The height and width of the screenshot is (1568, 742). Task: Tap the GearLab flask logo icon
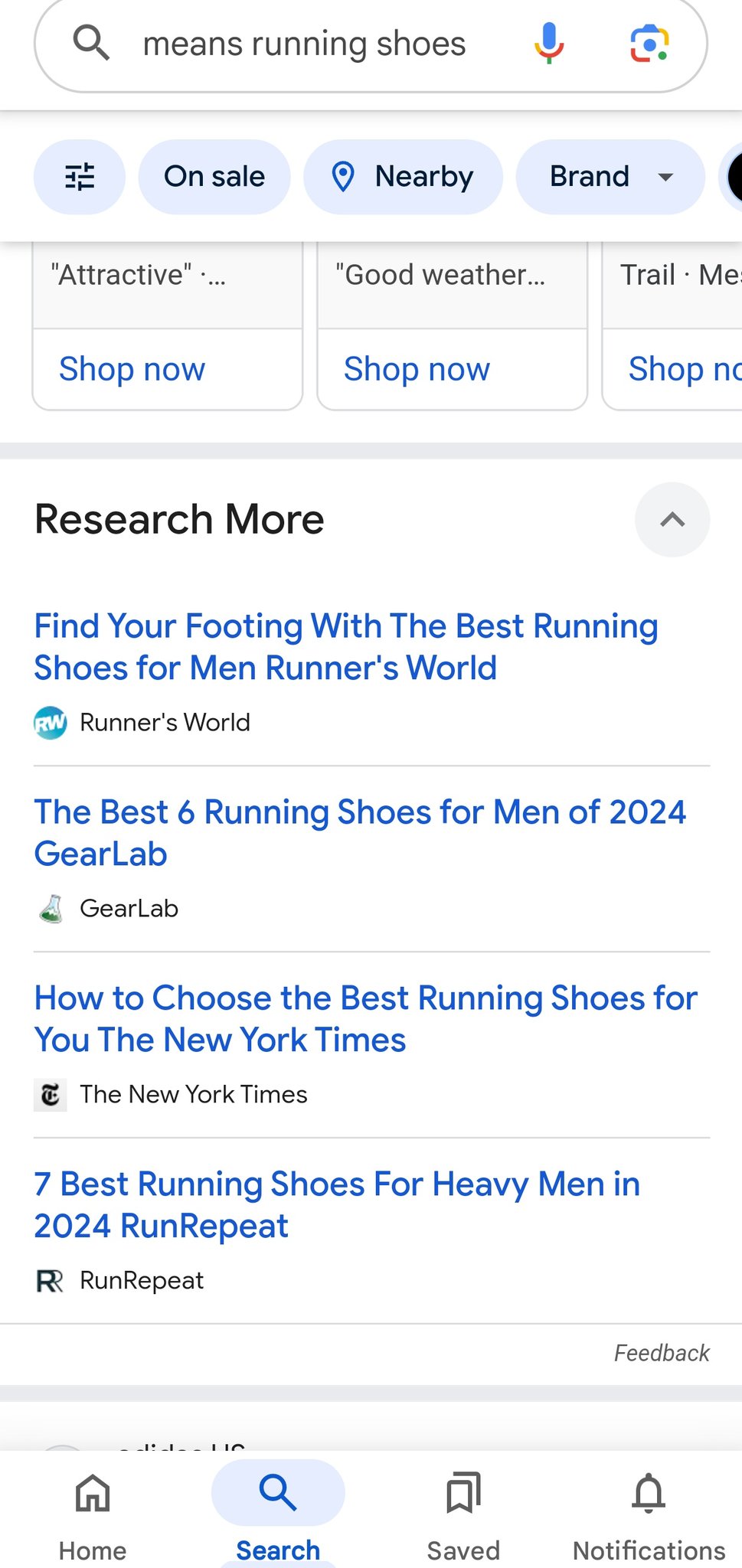(x=51, y=909)
